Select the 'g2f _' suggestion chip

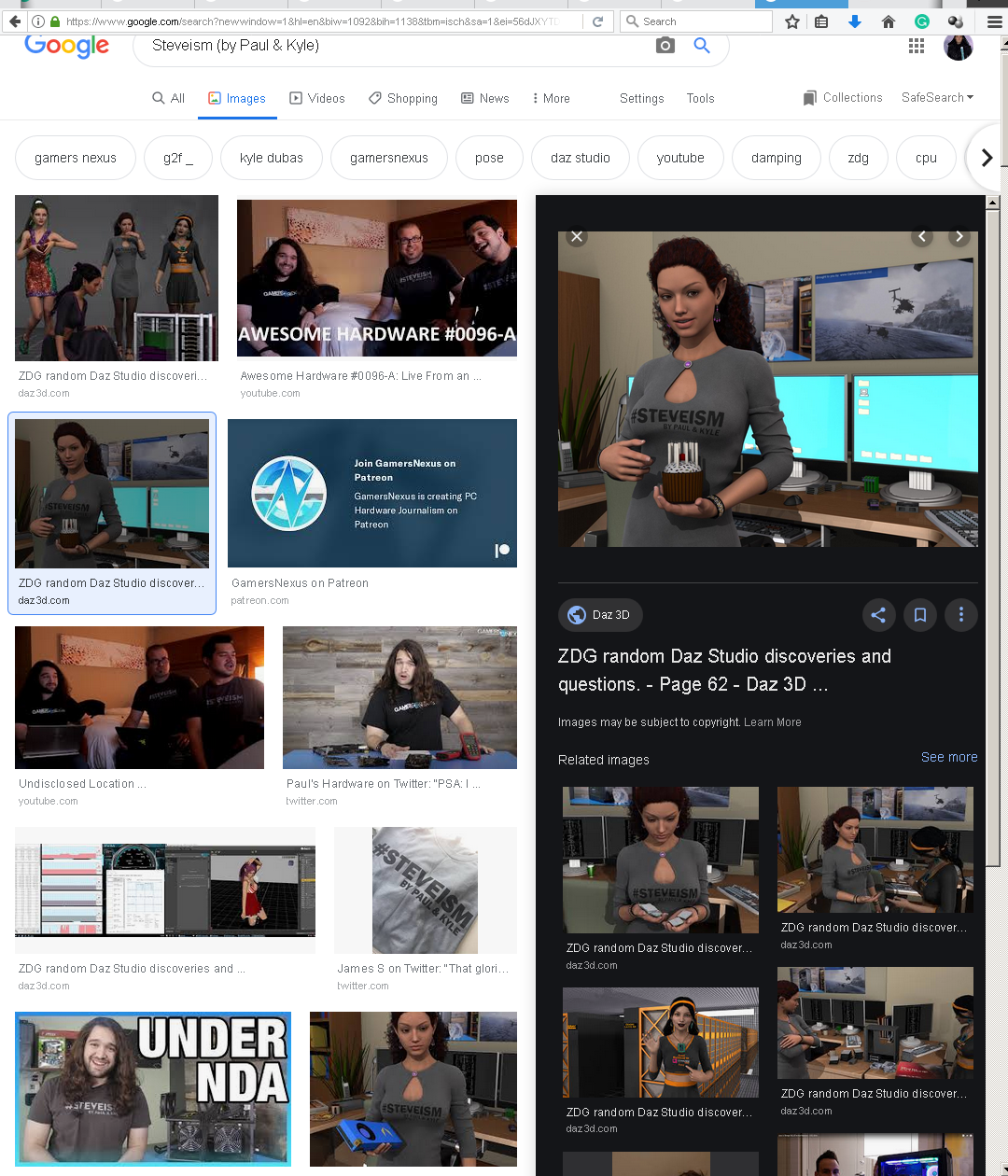pos(178,158)
